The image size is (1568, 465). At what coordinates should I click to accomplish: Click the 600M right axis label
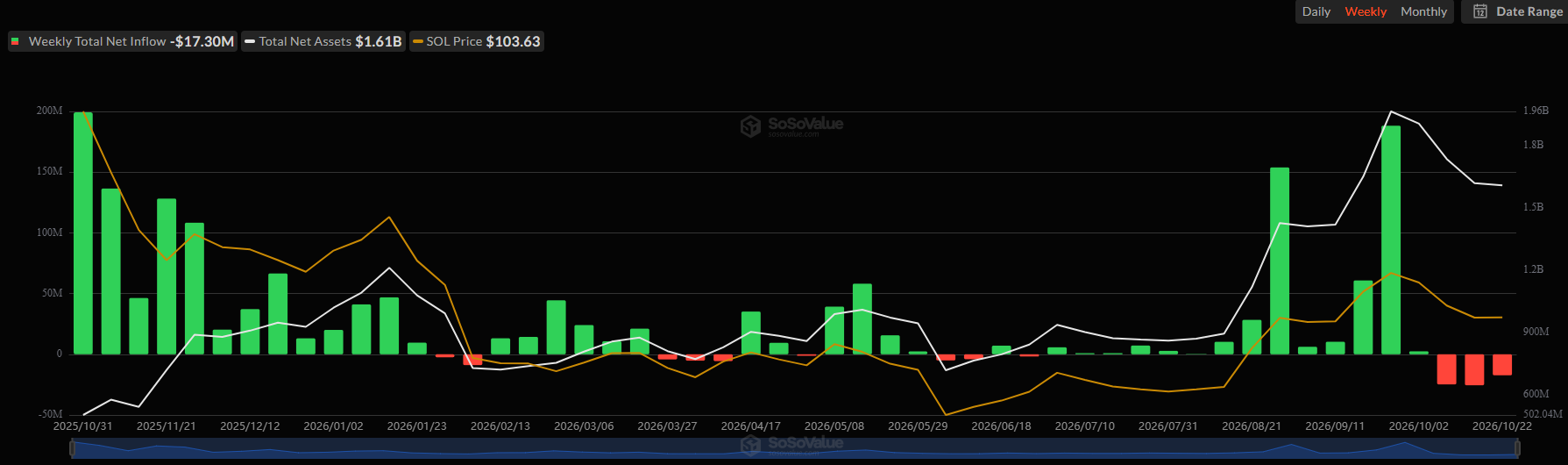pos(1536,394)
